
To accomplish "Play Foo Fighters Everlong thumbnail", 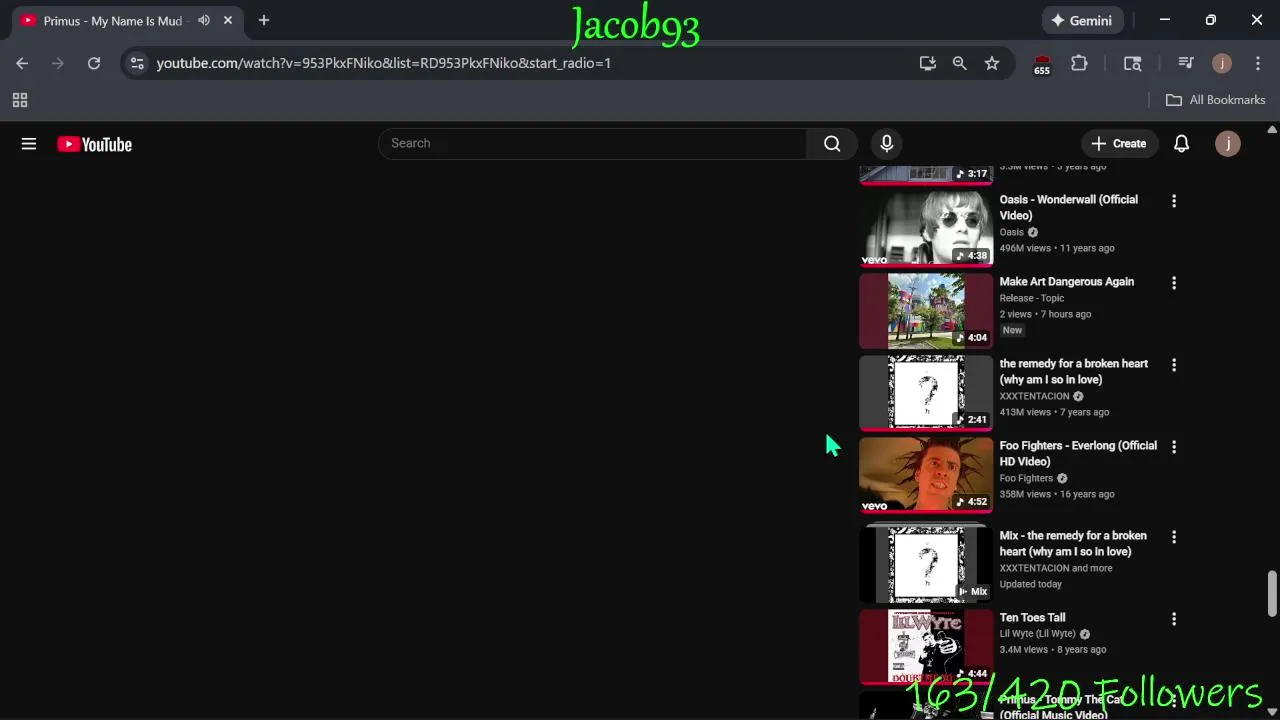I will point(926,474).
